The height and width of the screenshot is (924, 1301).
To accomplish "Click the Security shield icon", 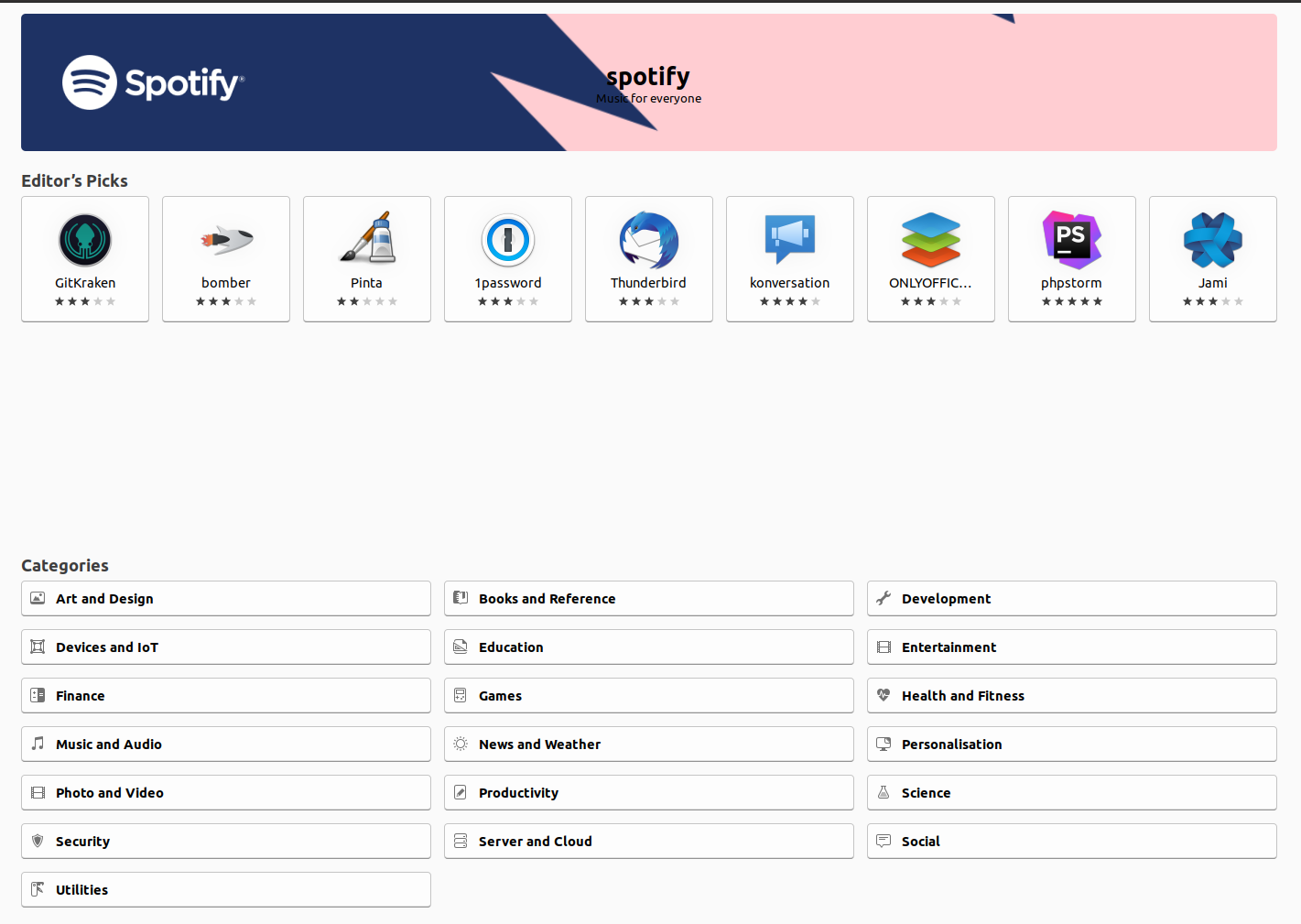I will [38, 841].
